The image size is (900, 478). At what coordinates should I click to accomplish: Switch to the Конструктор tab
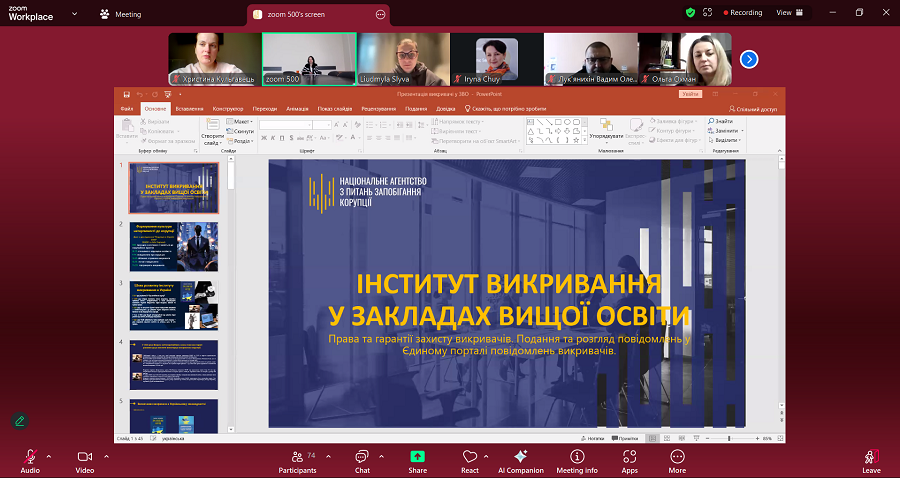click(228, 108)
